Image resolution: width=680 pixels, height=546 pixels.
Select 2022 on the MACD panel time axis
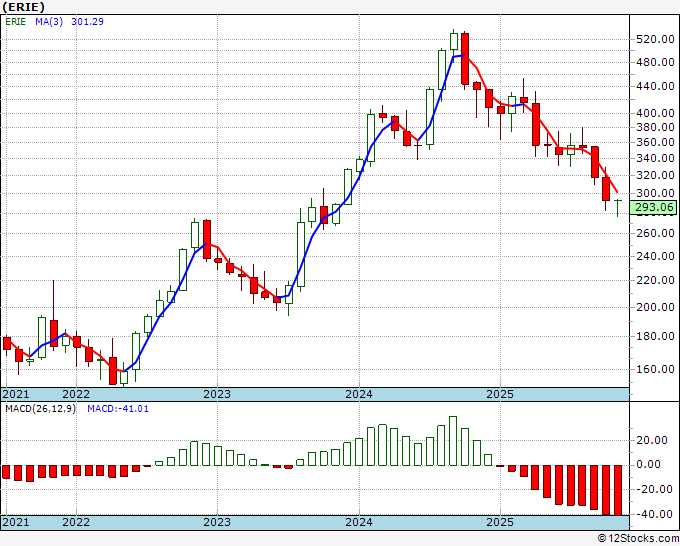76,522
